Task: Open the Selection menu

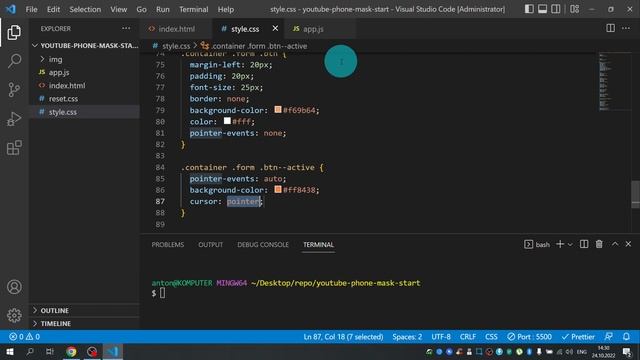Action: 85,9
